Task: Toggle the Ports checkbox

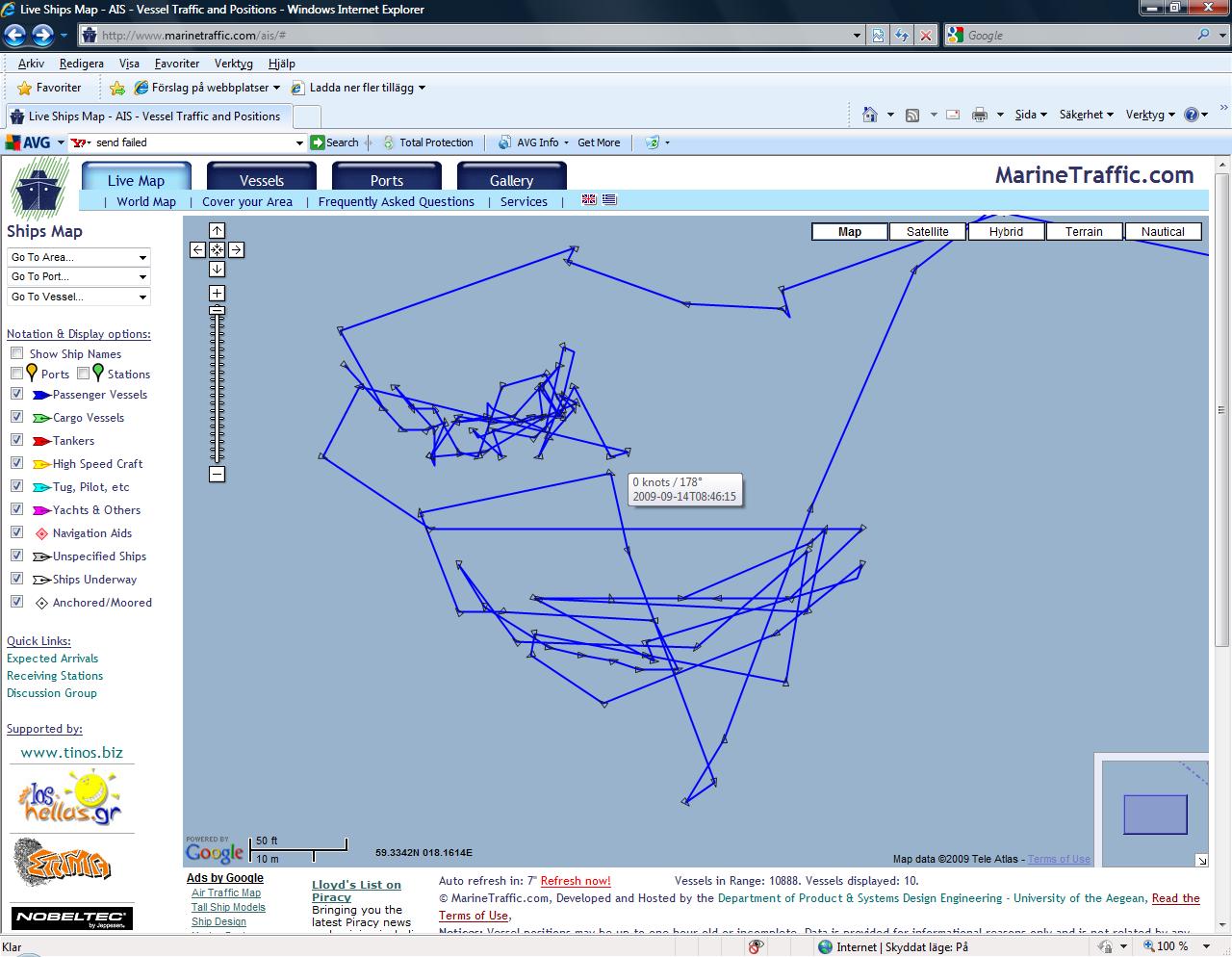Action: 16,374
